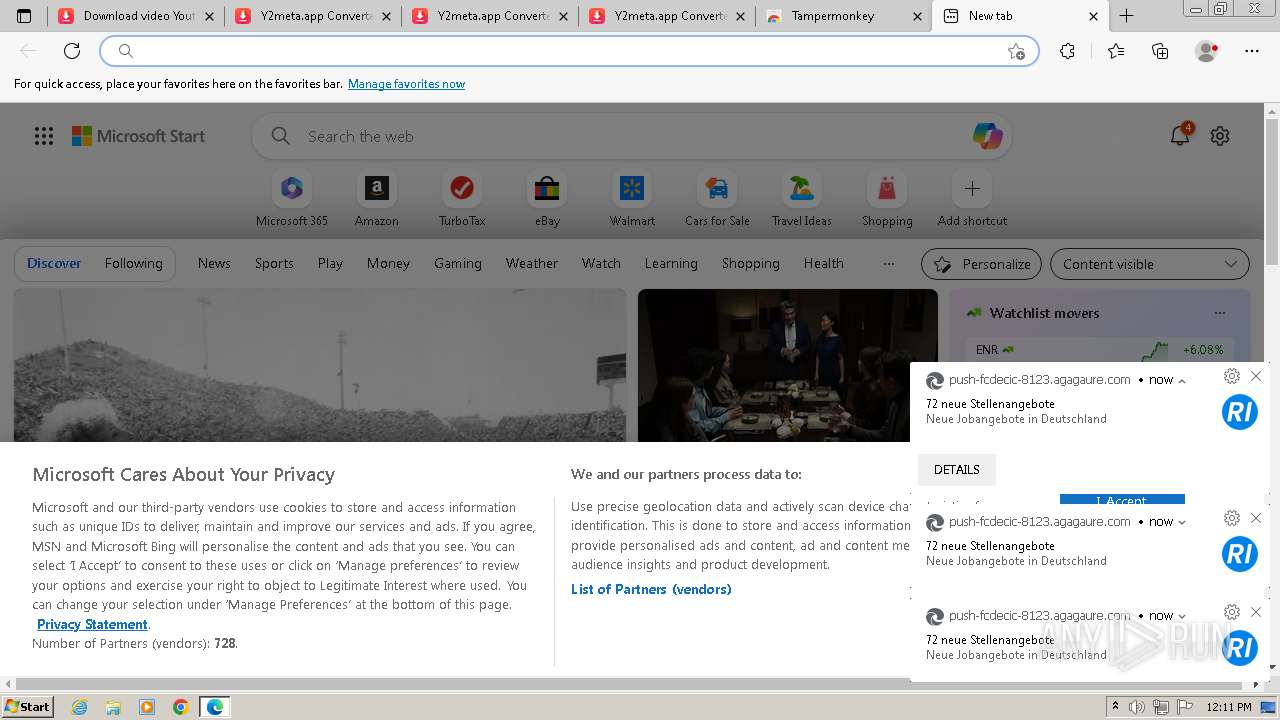Open the TurboTax shortcut
The width and height of the screenshot is (1280, 720).
click(462, 199)
